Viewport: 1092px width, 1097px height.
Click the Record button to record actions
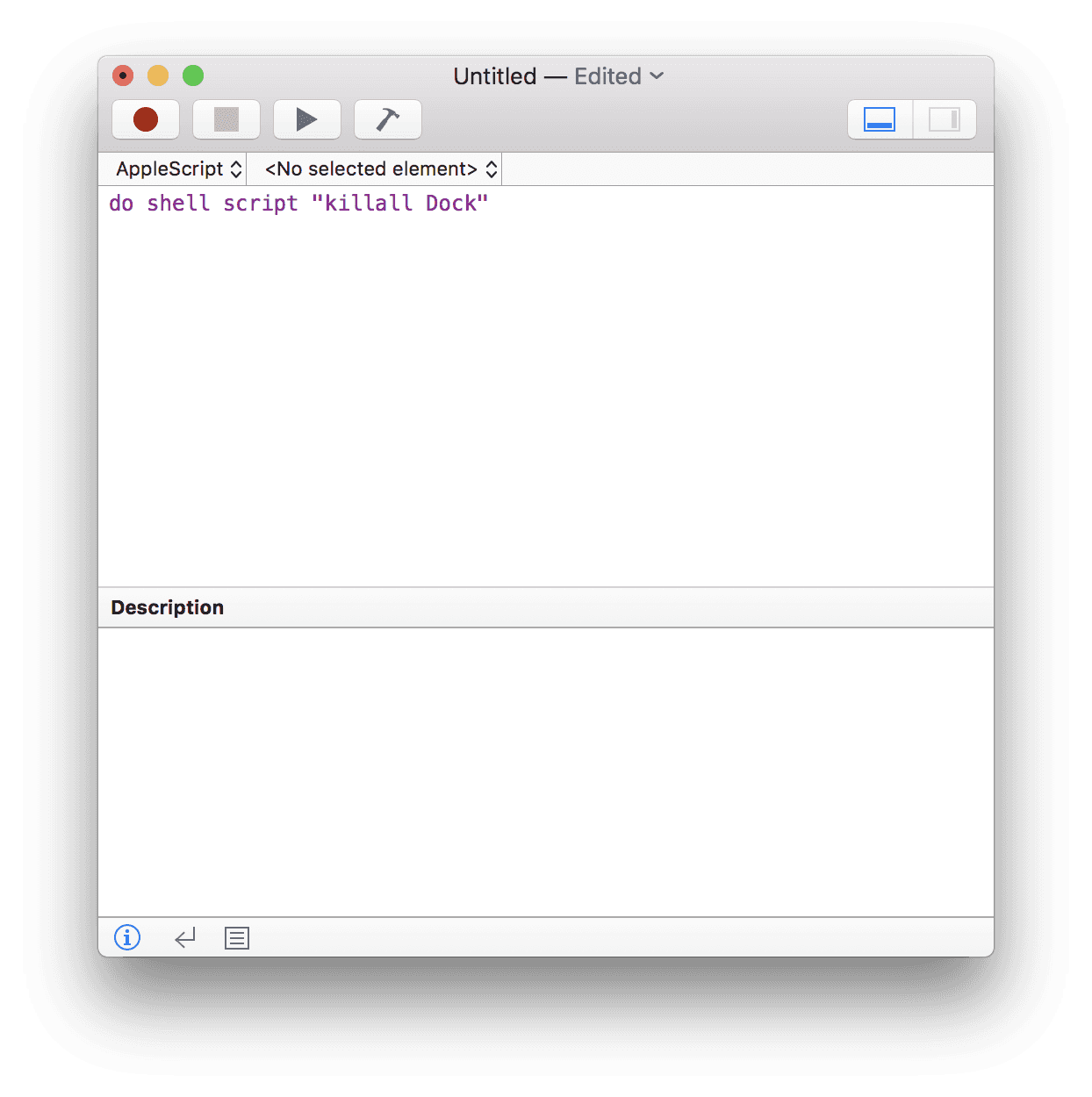[146, 119]
